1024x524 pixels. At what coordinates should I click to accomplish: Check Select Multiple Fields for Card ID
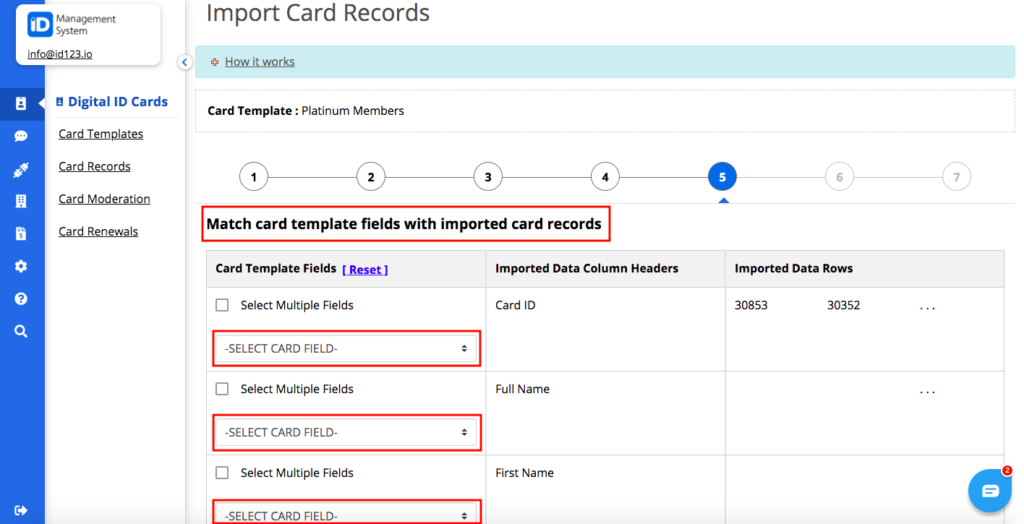click(x=222, y=305)
